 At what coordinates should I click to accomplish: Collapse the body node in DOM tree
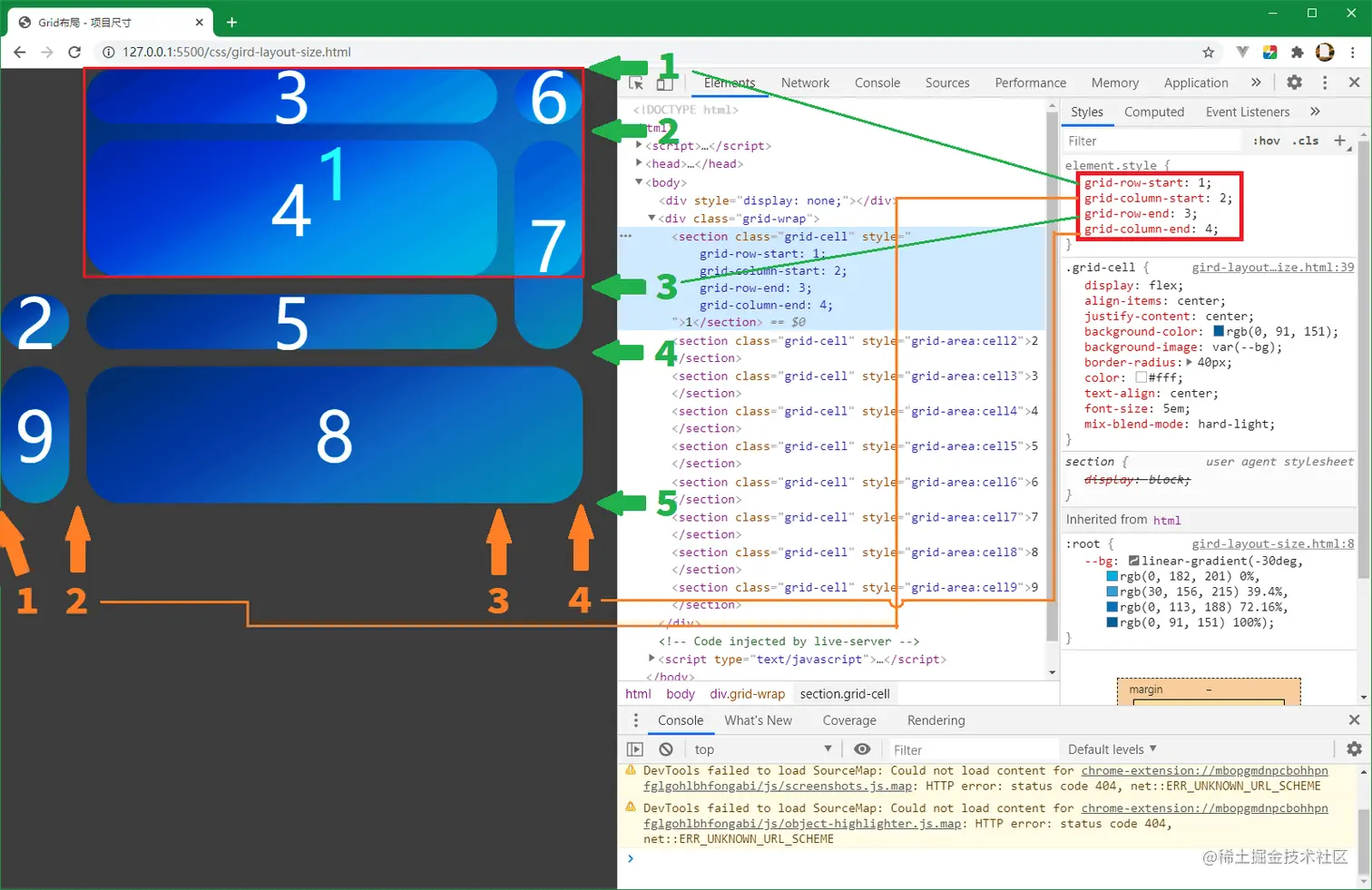click(639, 181)
